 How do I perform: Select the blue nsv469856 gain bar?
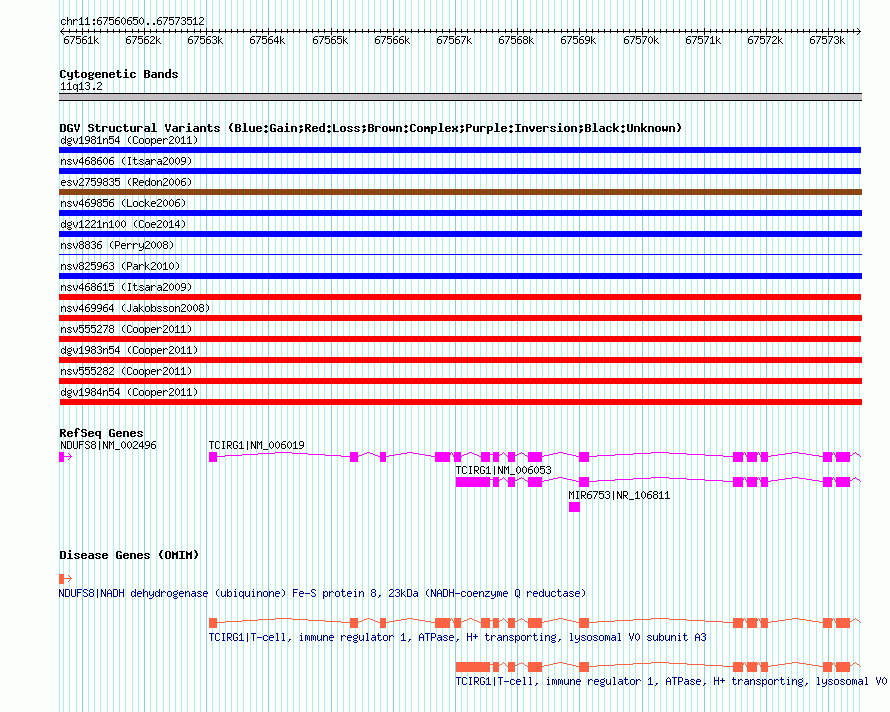click(x=460, y=213)
